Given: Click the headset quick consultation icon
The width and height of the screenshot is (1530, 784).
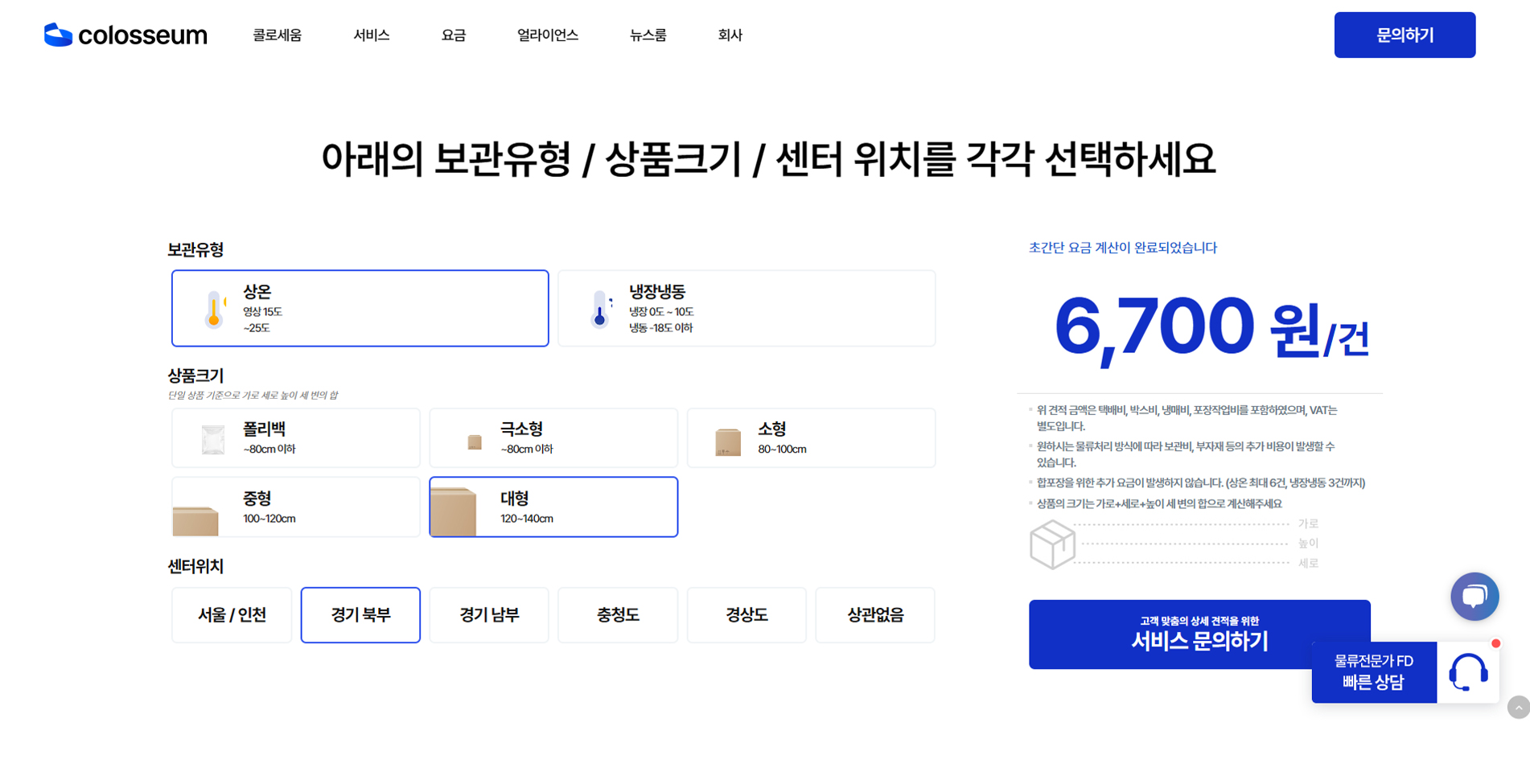Looking at the screenshot, I should [1468, 672].
